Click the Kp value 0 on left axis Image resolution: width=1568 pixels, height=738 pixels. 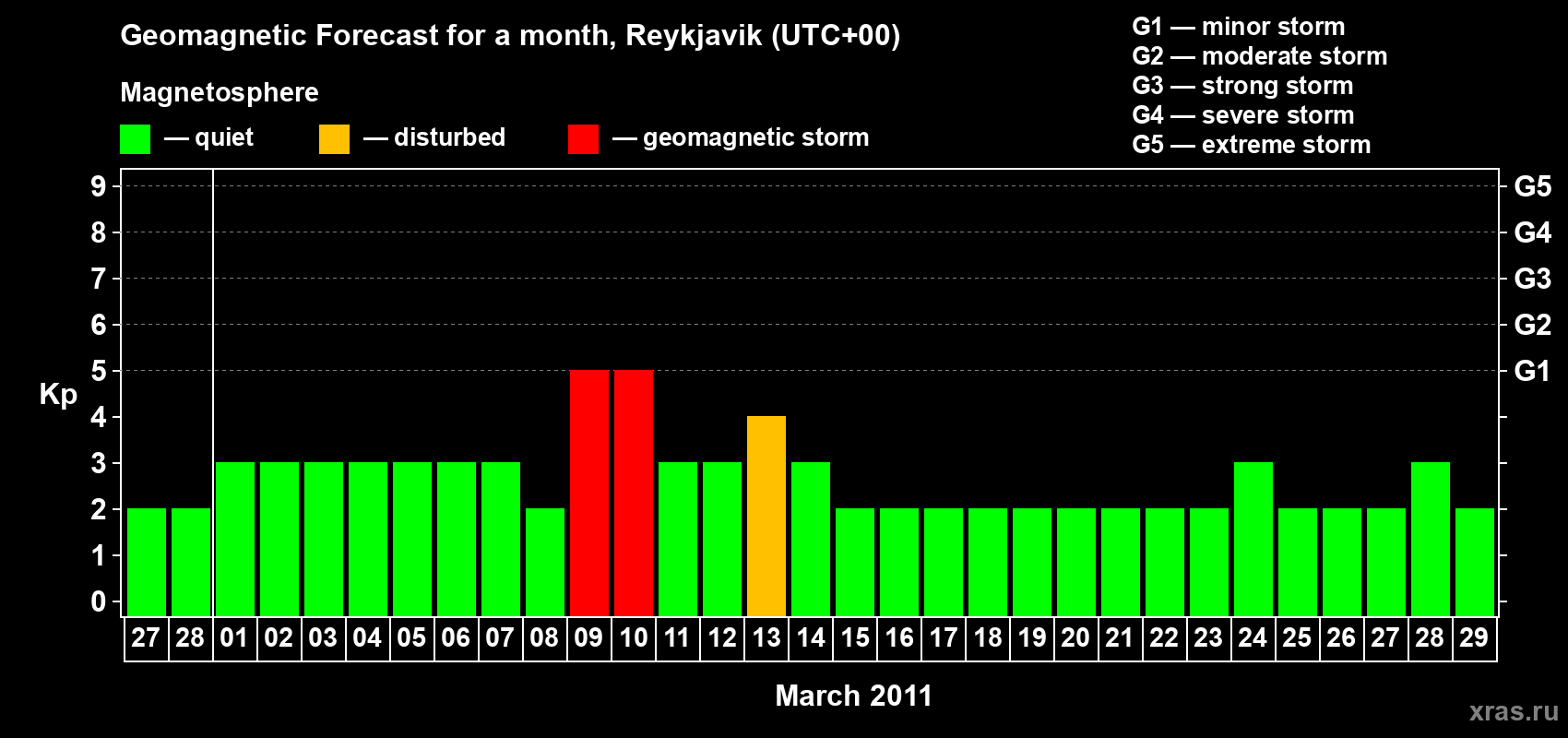click(98, 601)
